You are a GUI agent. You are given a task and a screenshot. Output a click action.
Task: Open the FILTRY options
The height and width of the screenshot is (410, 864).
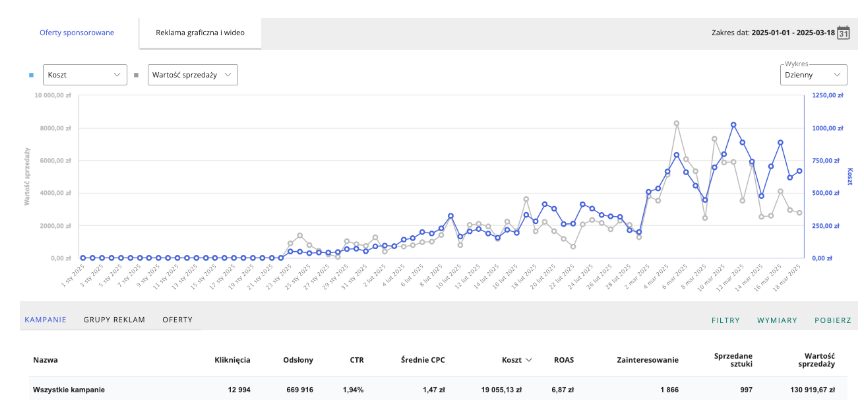click(725, 320)
